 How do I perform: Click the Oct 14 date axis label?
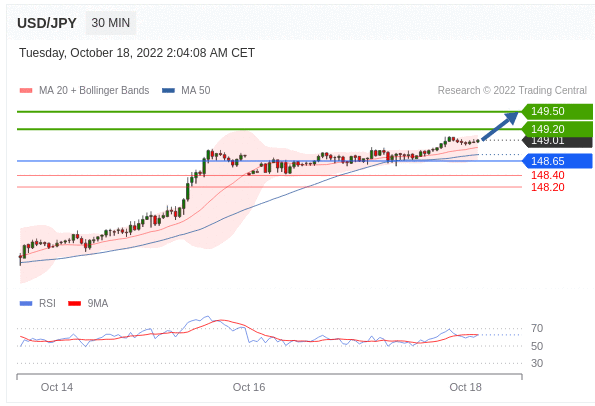(x=57, y=387)
